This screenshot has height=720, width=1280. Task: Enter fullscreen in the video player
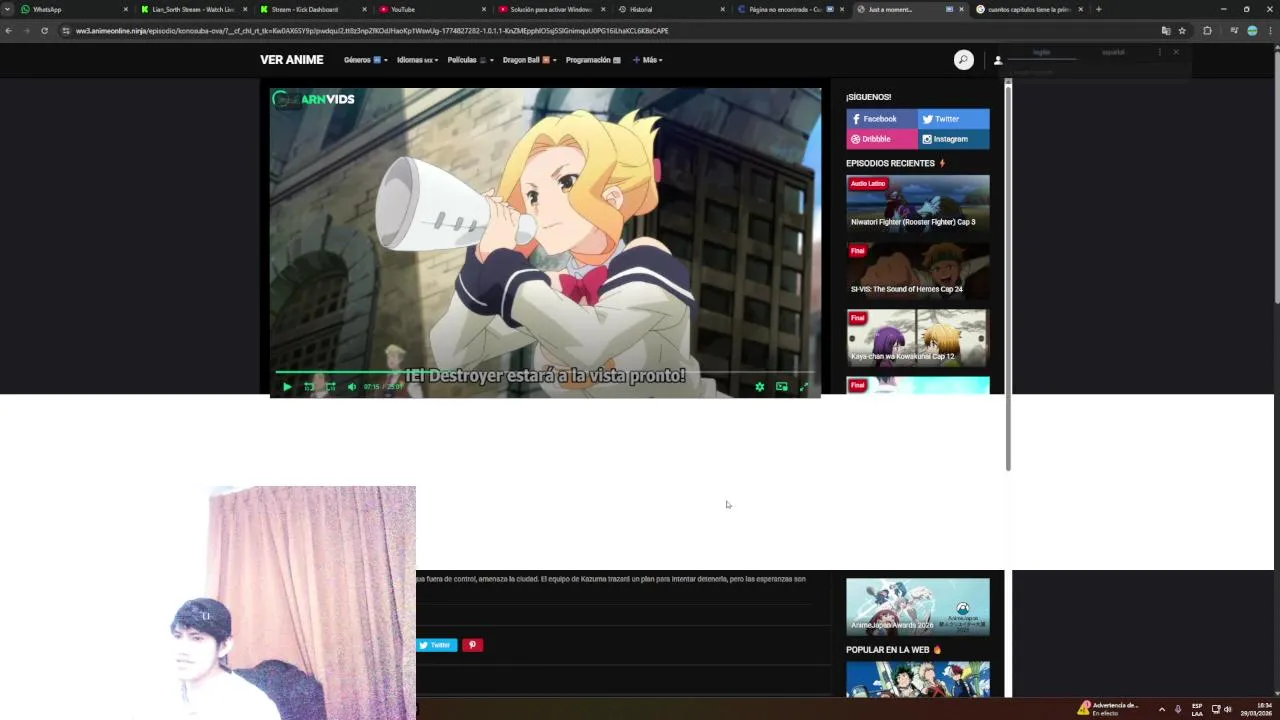pyautogui.click(x=804, y=387)
